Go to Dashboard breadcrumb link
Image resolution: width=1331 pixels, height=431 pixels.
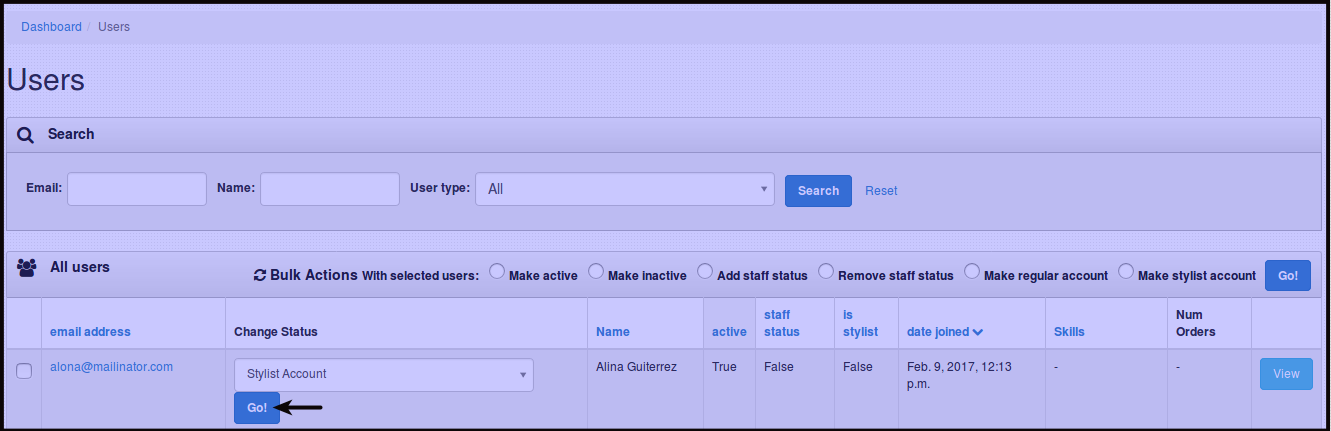pyautogui.click(x=51, y=27)
